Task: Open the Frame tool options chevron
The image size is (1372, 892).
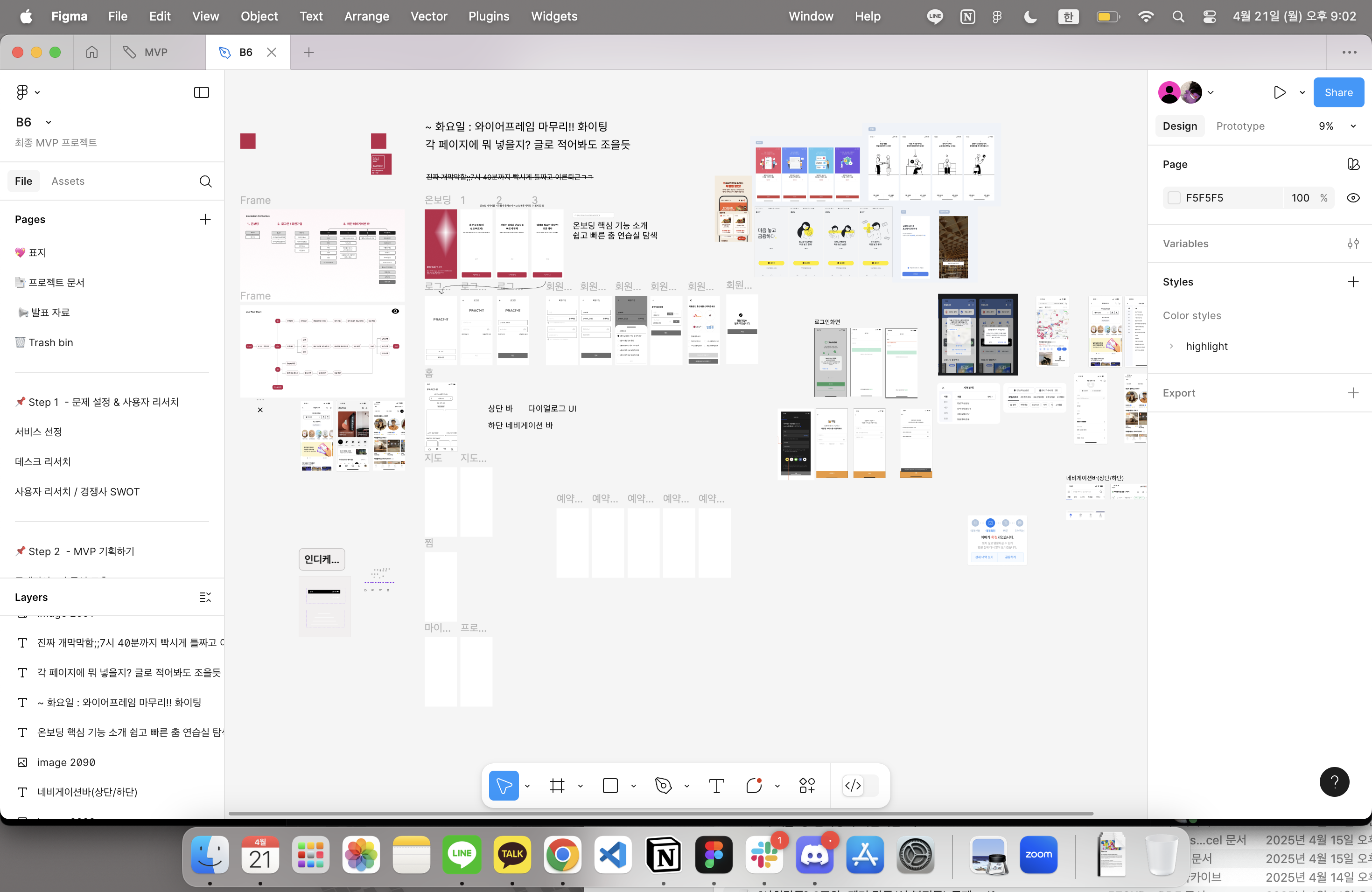Action: [x=580, y=786]
